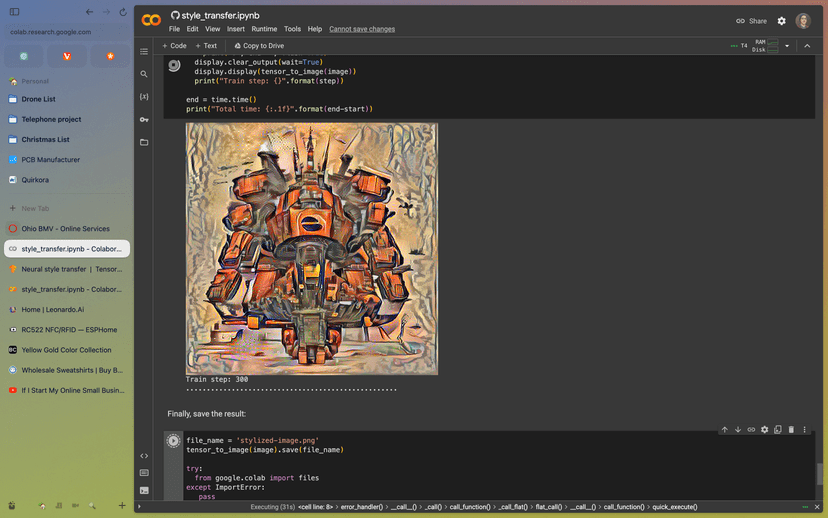Open the secrets key panel
Viewport: 828px width, 518px height.
point(144,120)
